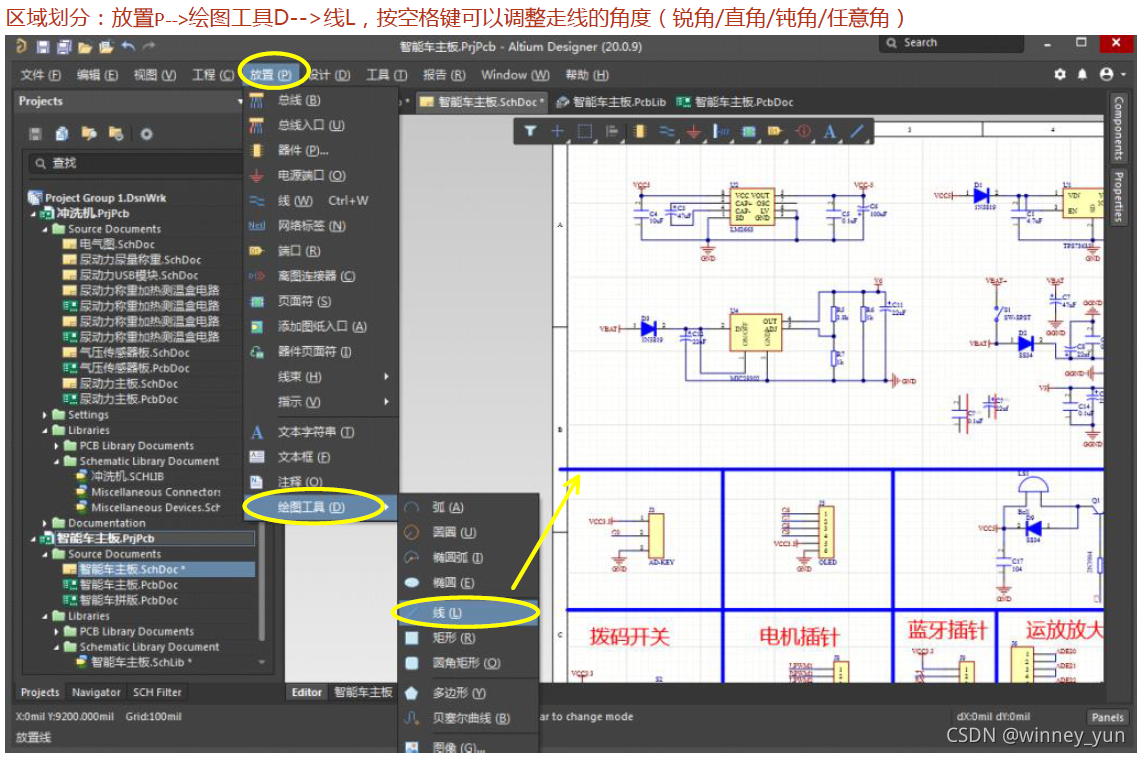Open the dropdown arrow beside the user avatar

(1124, 74)
